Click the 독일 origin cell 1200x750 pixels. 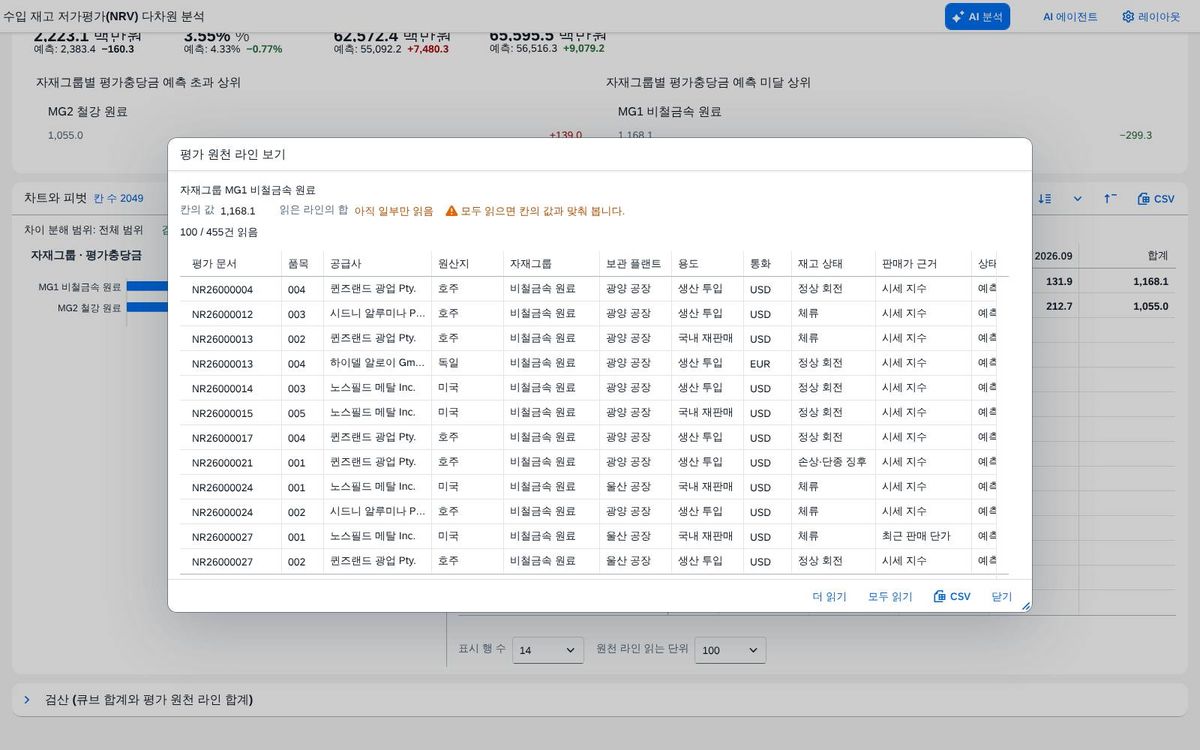tap(467, 363)
